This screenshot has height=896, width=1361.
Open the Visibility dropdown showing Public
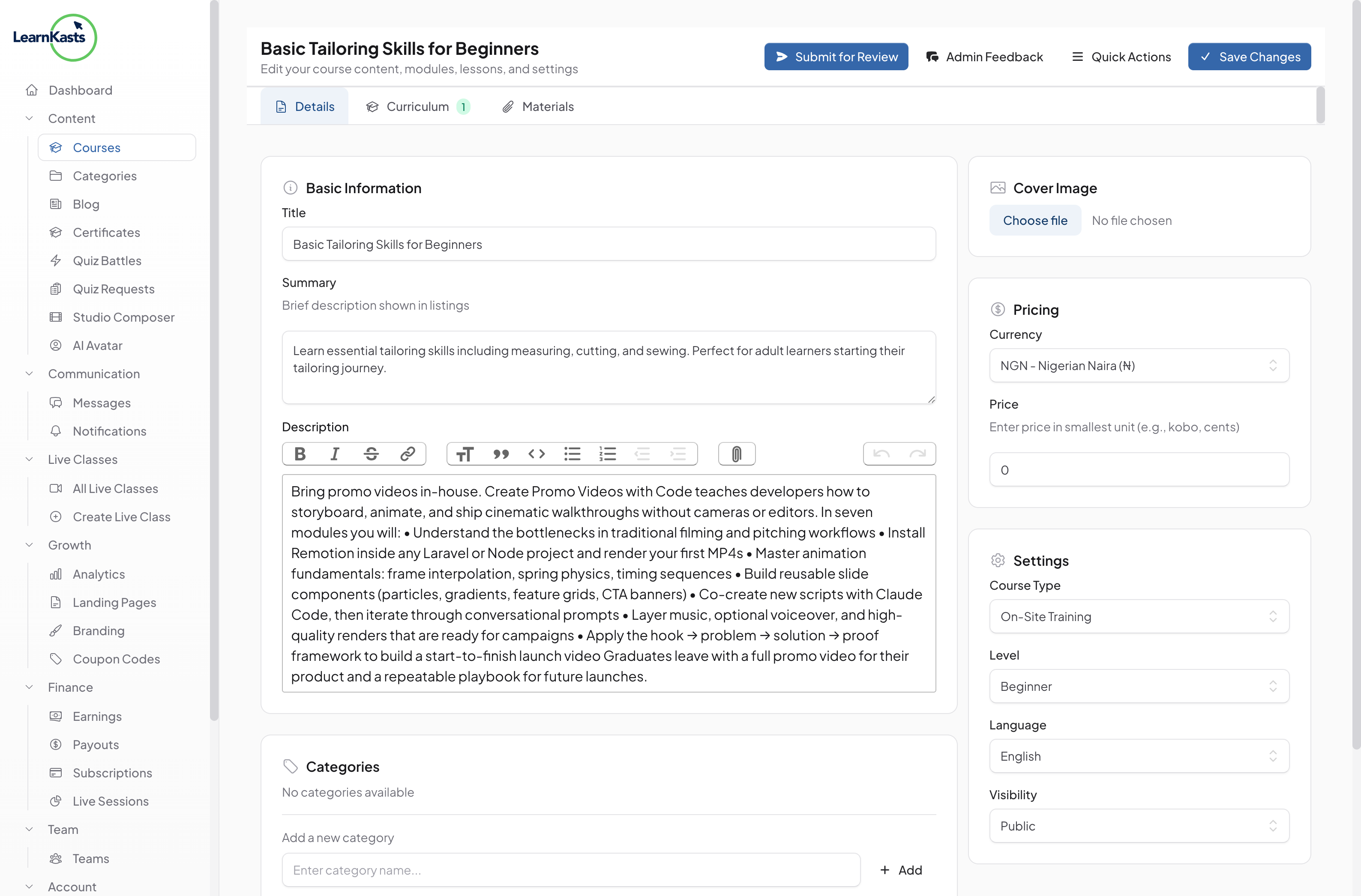tap(1138, 826)
